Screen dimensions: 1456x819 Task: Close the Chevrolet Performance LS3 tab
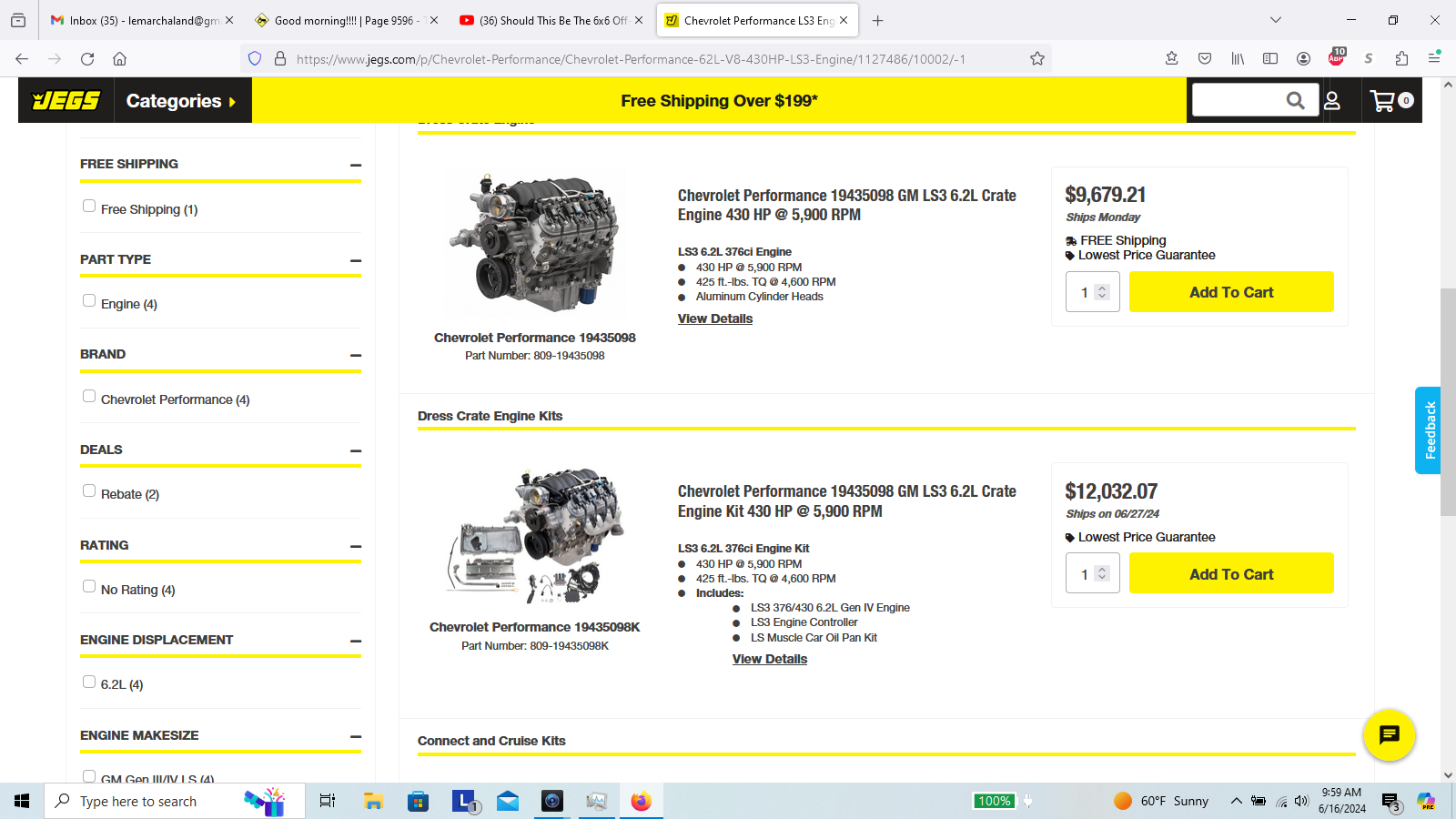tap(844, 20)
